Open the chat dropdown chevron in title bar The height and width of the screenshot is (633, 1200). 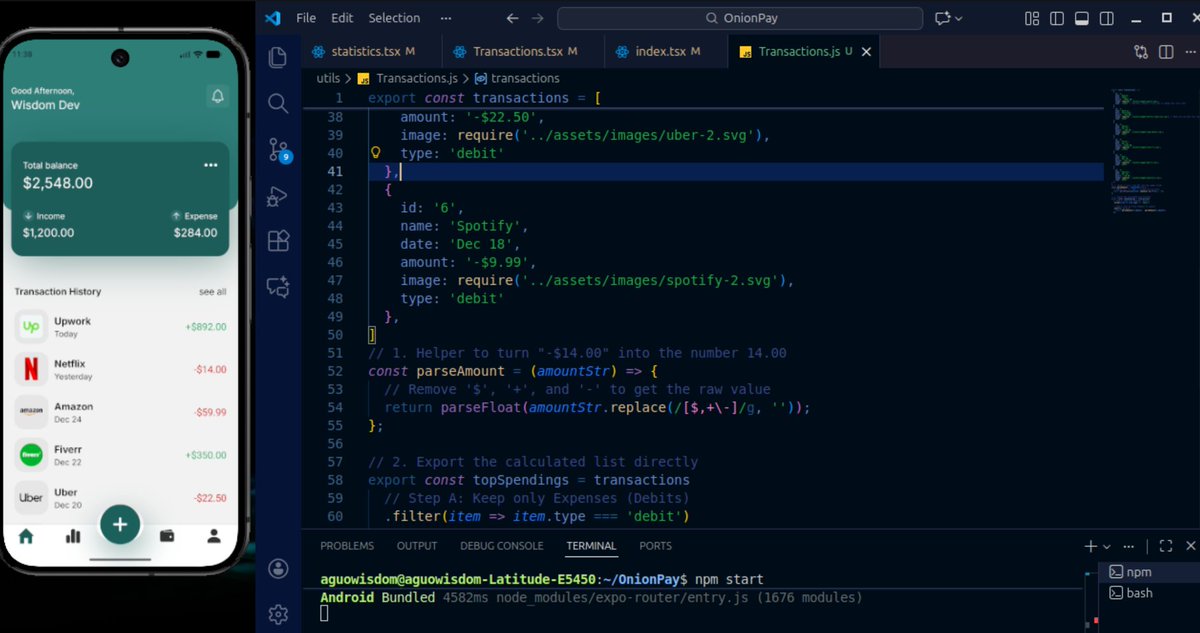tap(959, 18)
